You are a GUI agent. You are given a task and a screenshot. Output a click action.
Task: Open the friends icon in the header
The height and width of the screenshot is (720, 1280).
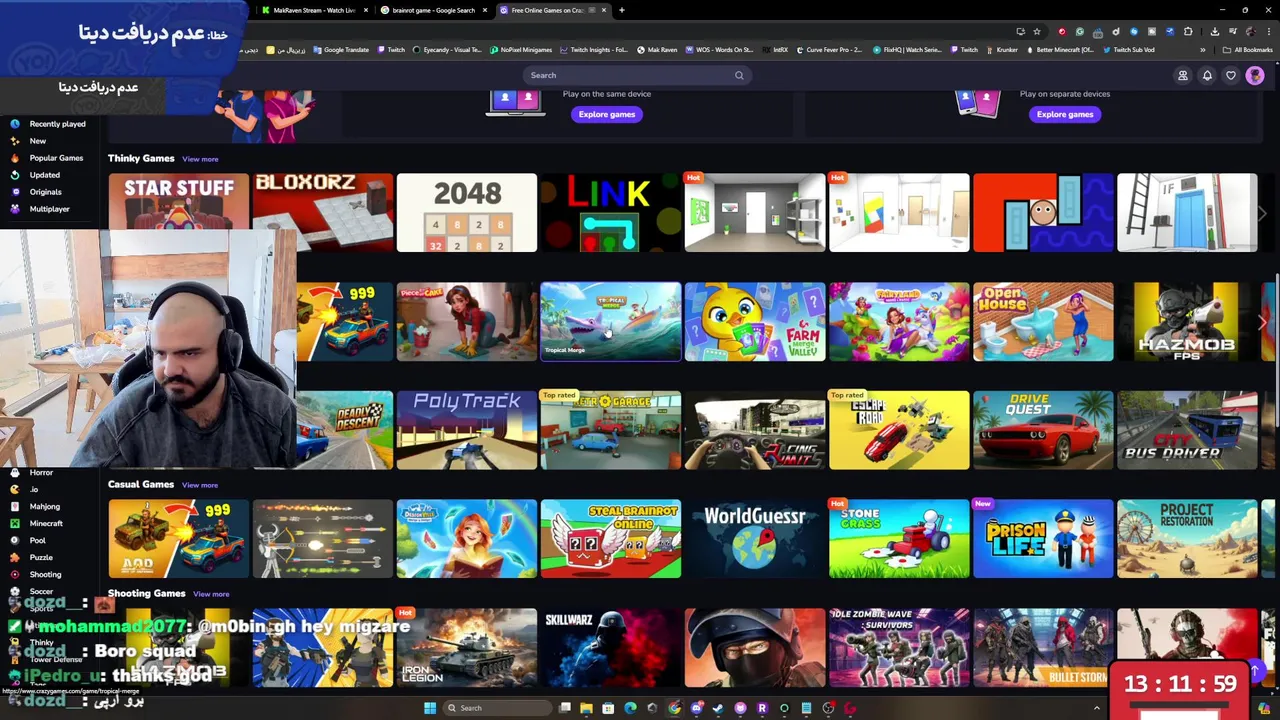(1183, 75)
